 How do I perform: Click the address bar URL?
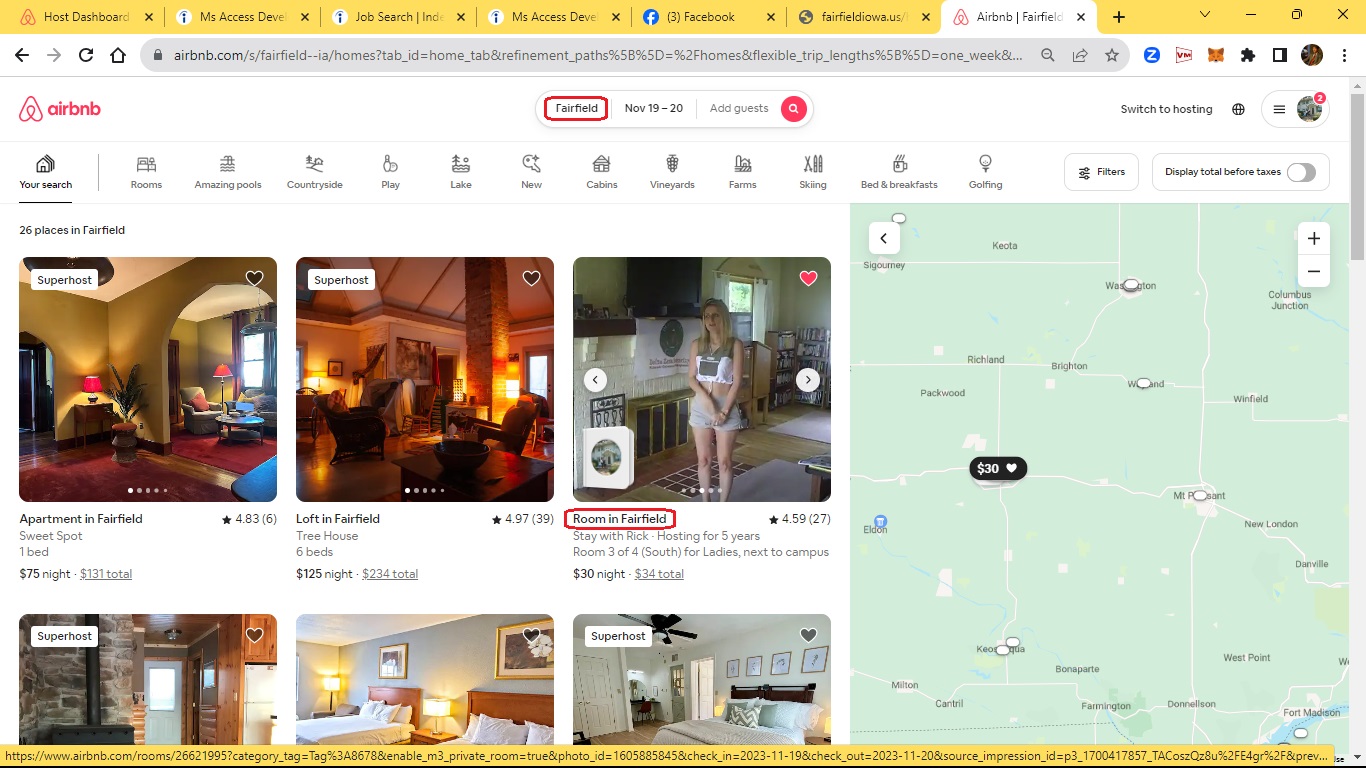click(598, 56)
